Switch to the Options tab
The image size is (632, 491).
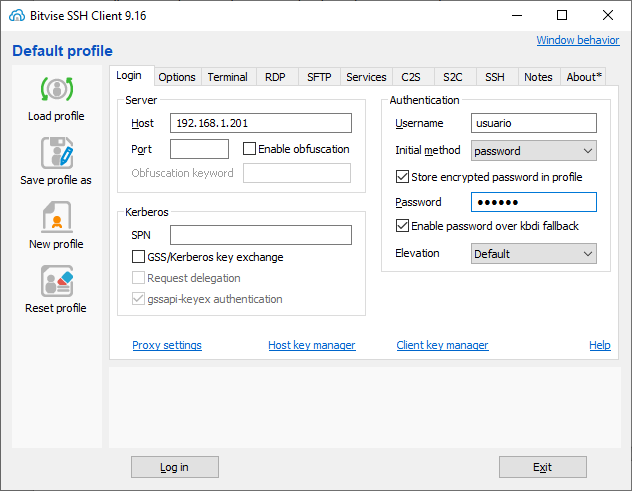pyautogui.click(x=177, y=77)
